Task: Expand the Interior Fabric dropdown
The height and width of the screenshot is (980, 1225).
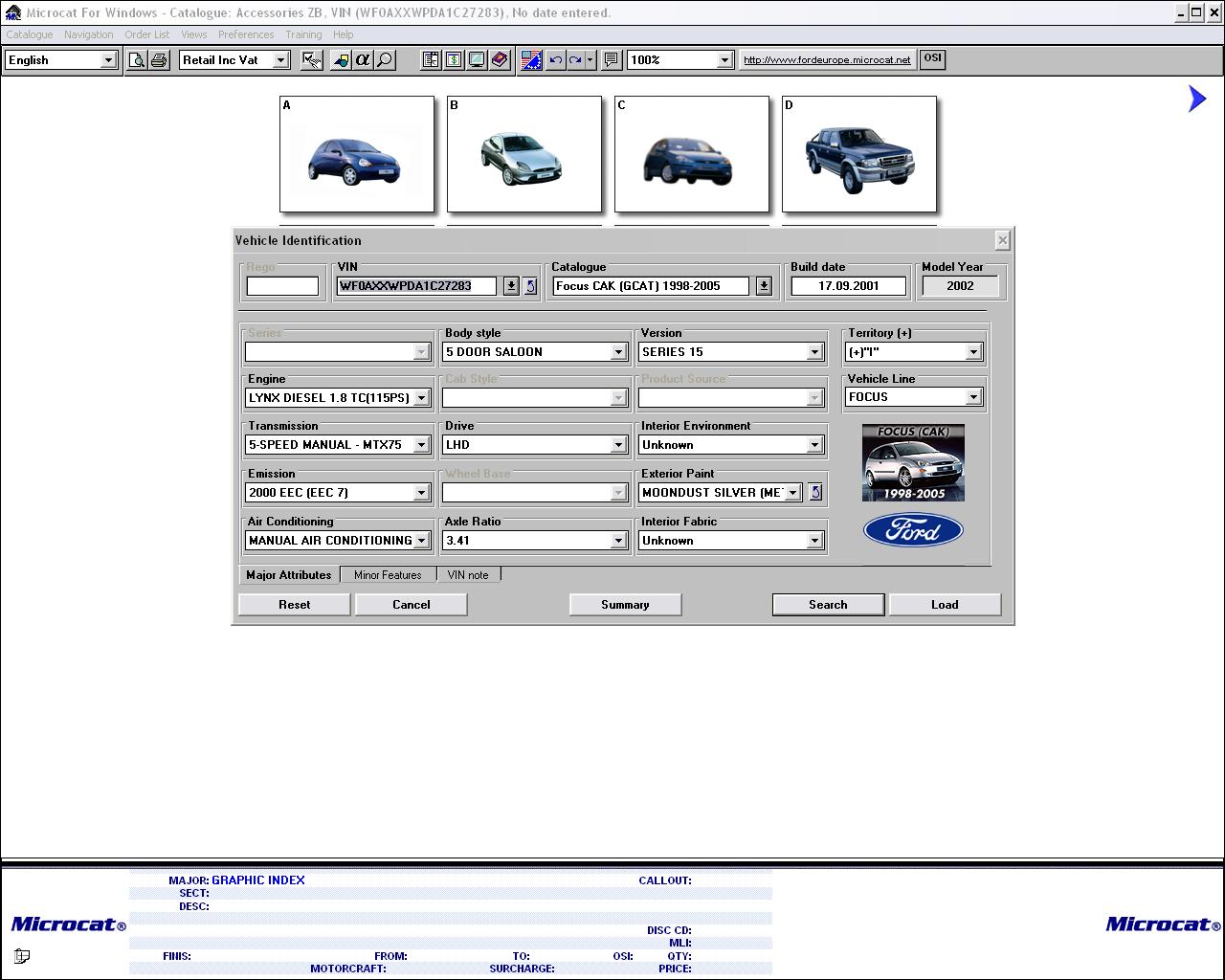Action: point(814,541)
